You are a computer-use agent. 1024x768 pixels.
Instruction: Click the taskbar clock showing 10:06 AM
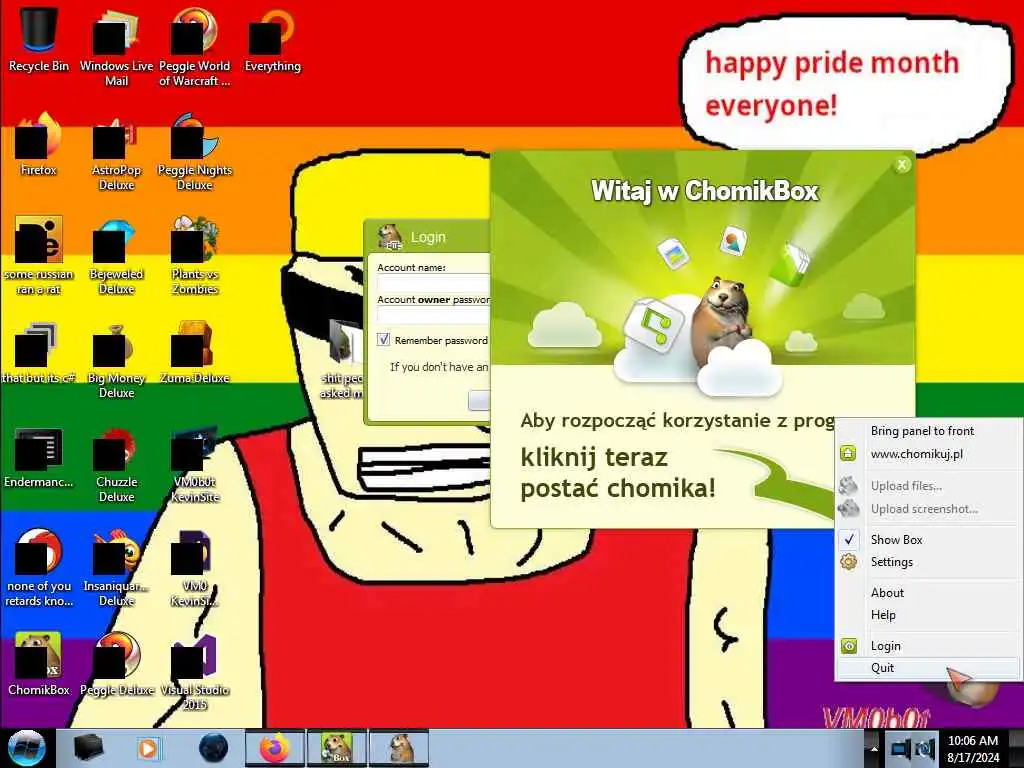point(973,749)
